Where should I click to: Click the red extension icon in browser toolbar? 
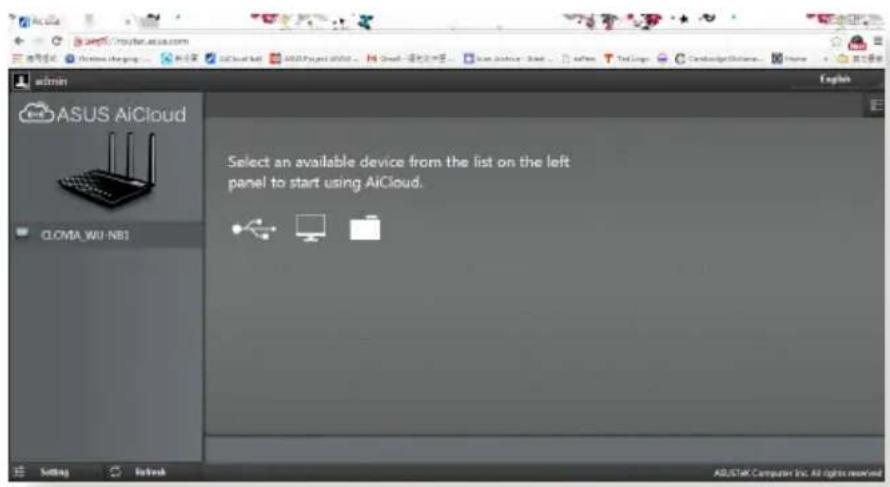click(x=857, y=43)
